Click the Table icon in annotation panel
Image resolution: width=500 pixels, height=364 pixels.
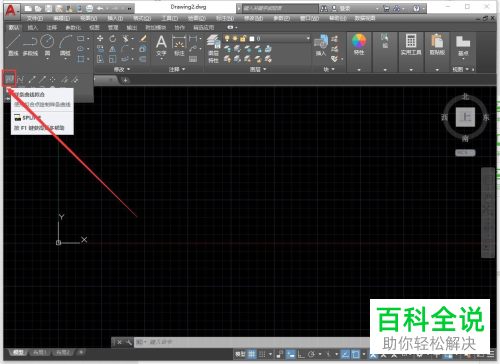(193, 59)
